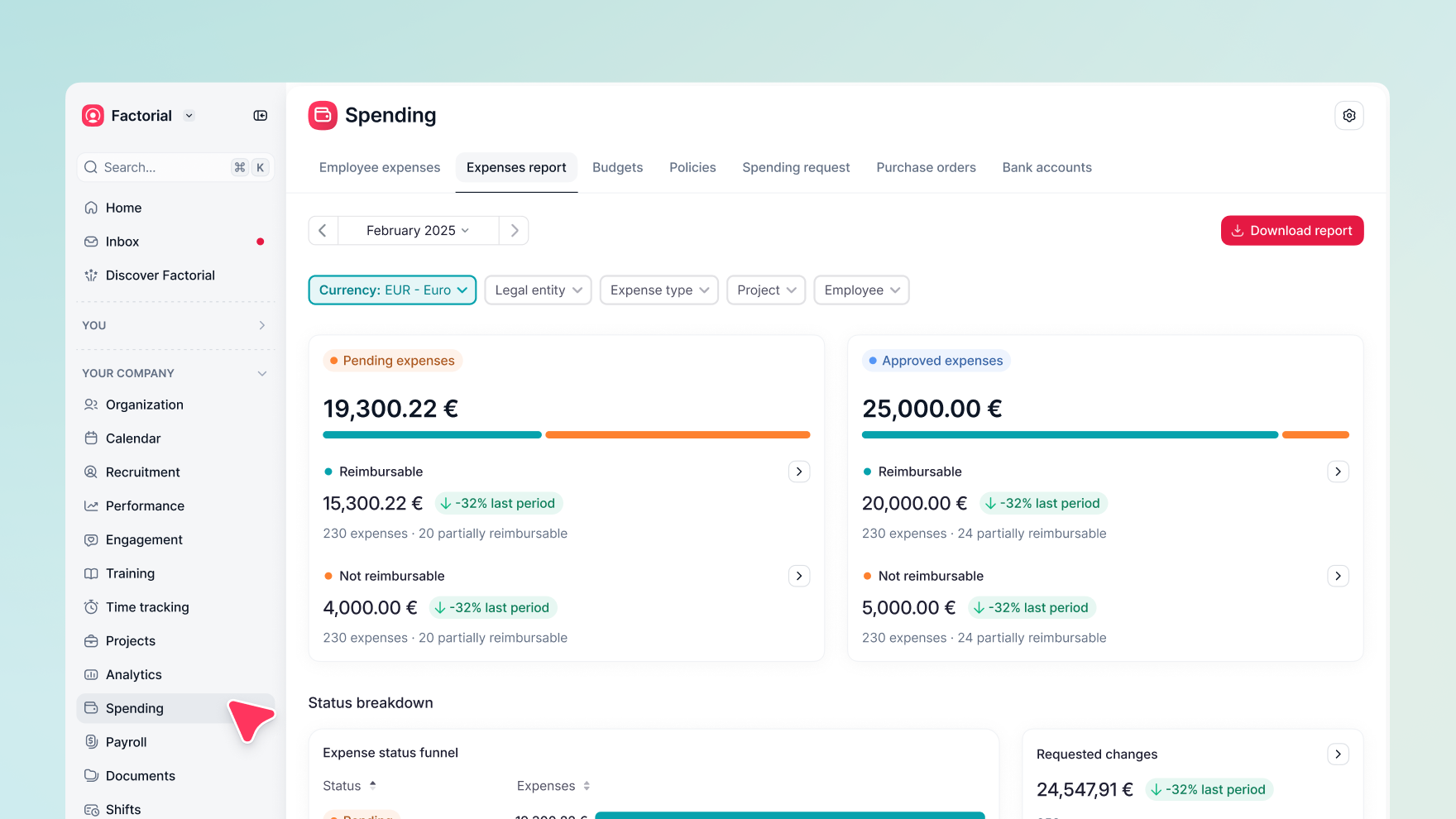Go to next month with right arrow
This screenshot has width=1456, height=819.
514,231
